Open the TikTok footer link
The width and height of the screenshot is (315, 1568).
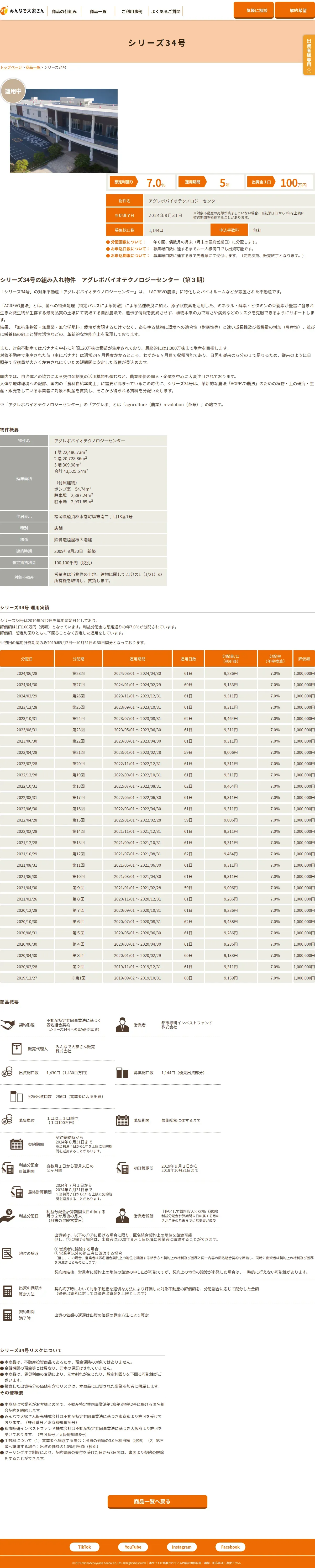[x=84, y=1547]
